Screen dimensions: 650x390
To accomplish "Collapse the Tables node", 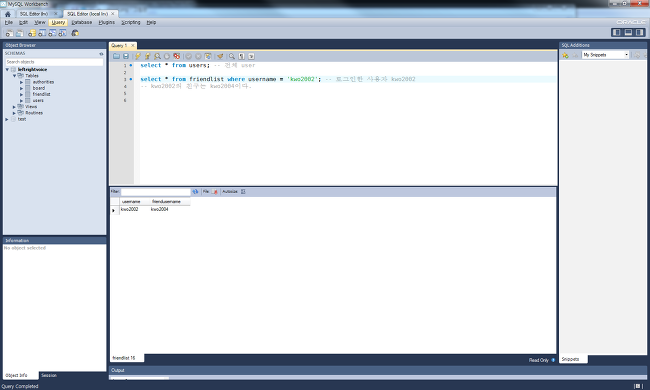I will click(x=14, y=76).
